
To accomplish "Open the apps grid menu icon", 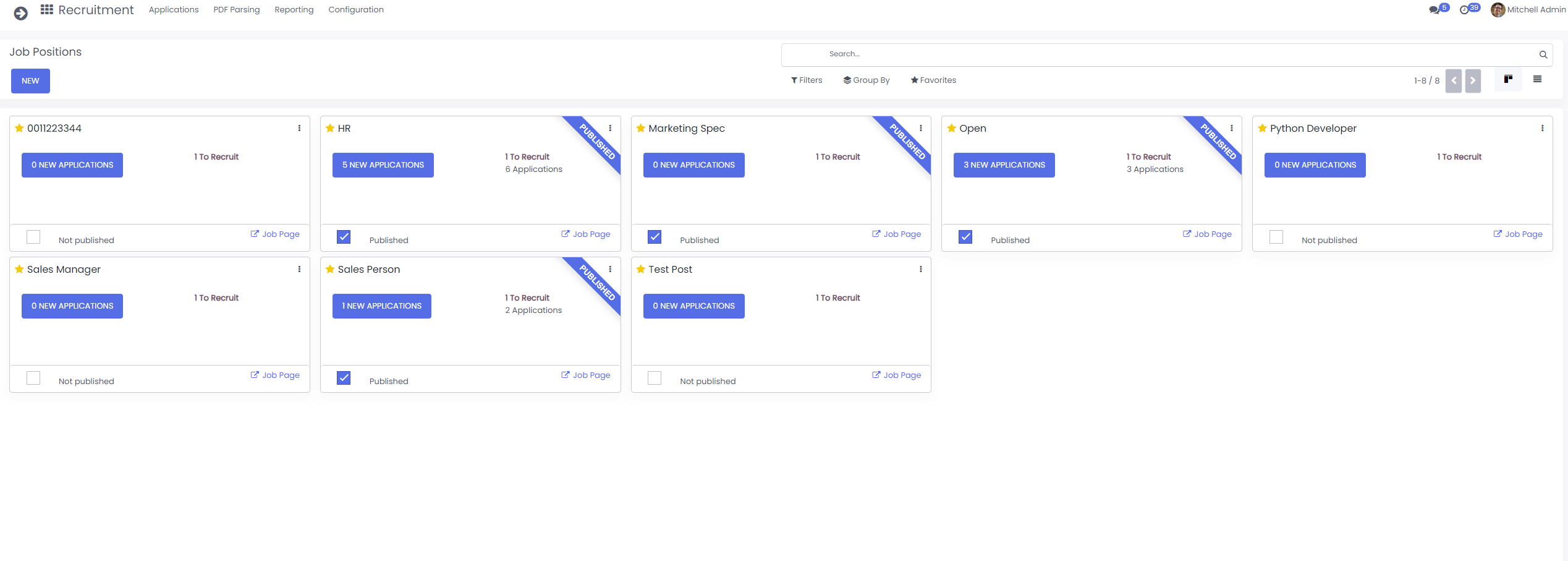I will tap(47, 10).
